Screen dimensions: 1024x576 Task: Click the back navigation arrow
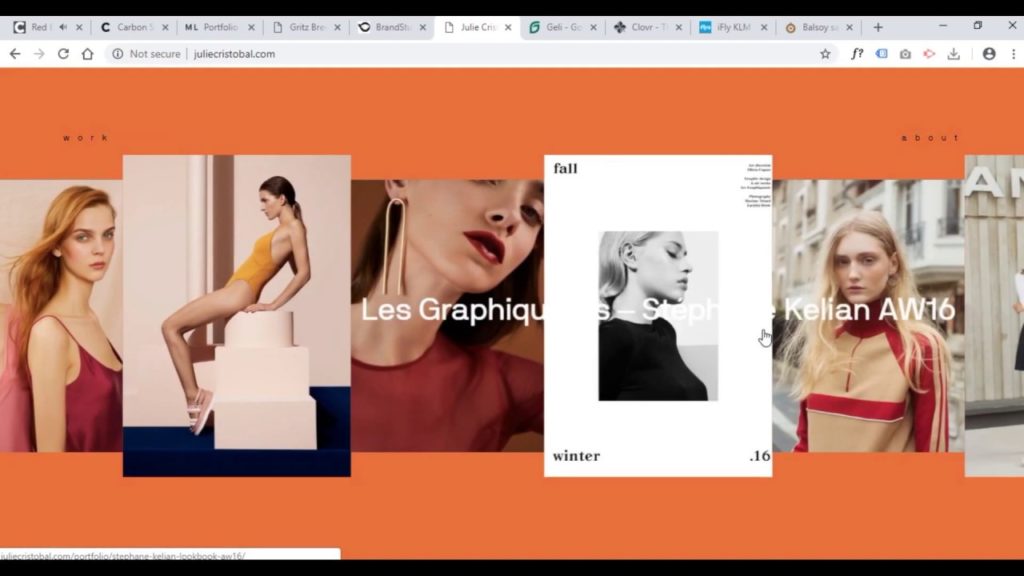15,54
